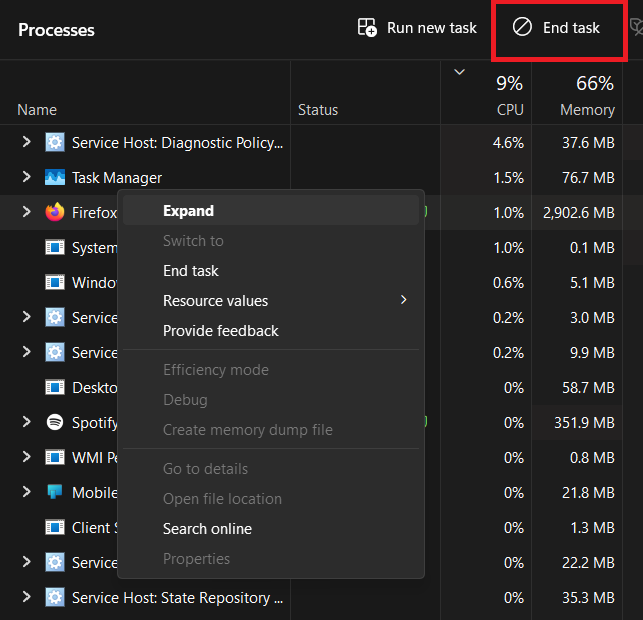Viewport: 643px width, 620px height.
Task: Select Provide feedback in context menu
Action: [271, 331]
